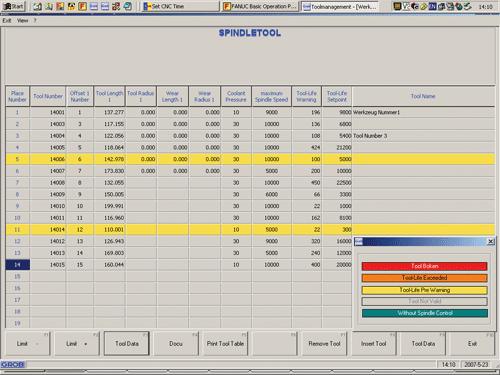This screenshot has width=500, height=375.
Task: Select tool length cell 199.991
Action: pos(109,206)
